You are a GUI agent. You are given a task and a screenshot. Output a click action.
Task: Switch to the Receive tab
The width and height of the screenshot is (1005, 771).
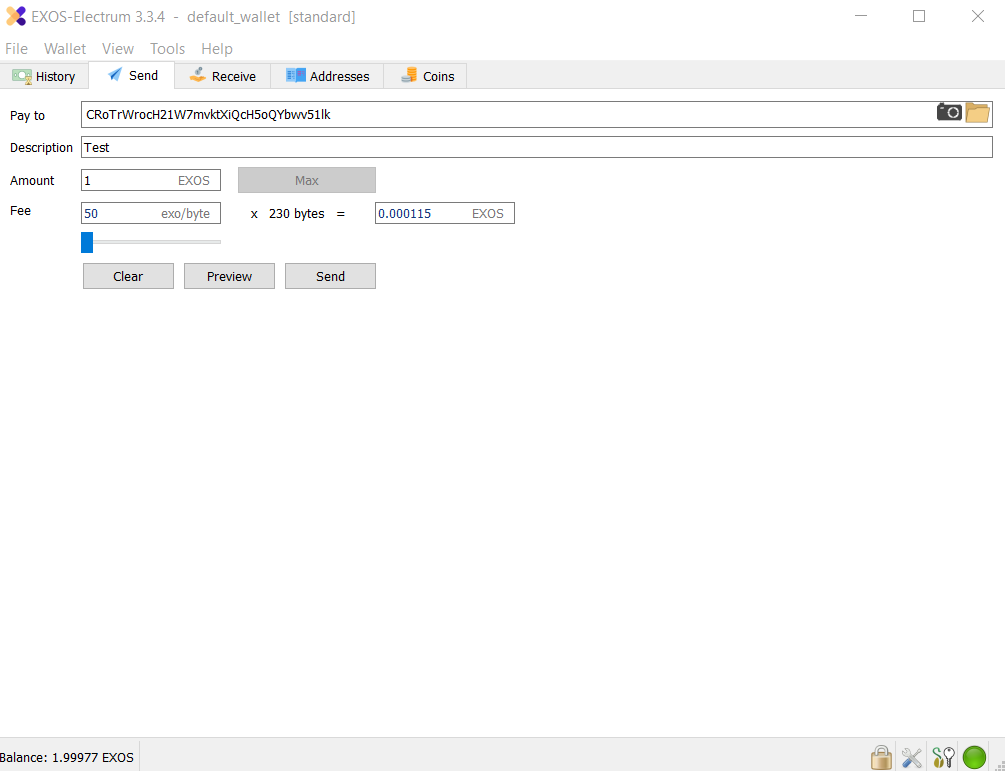click(222, 76)
